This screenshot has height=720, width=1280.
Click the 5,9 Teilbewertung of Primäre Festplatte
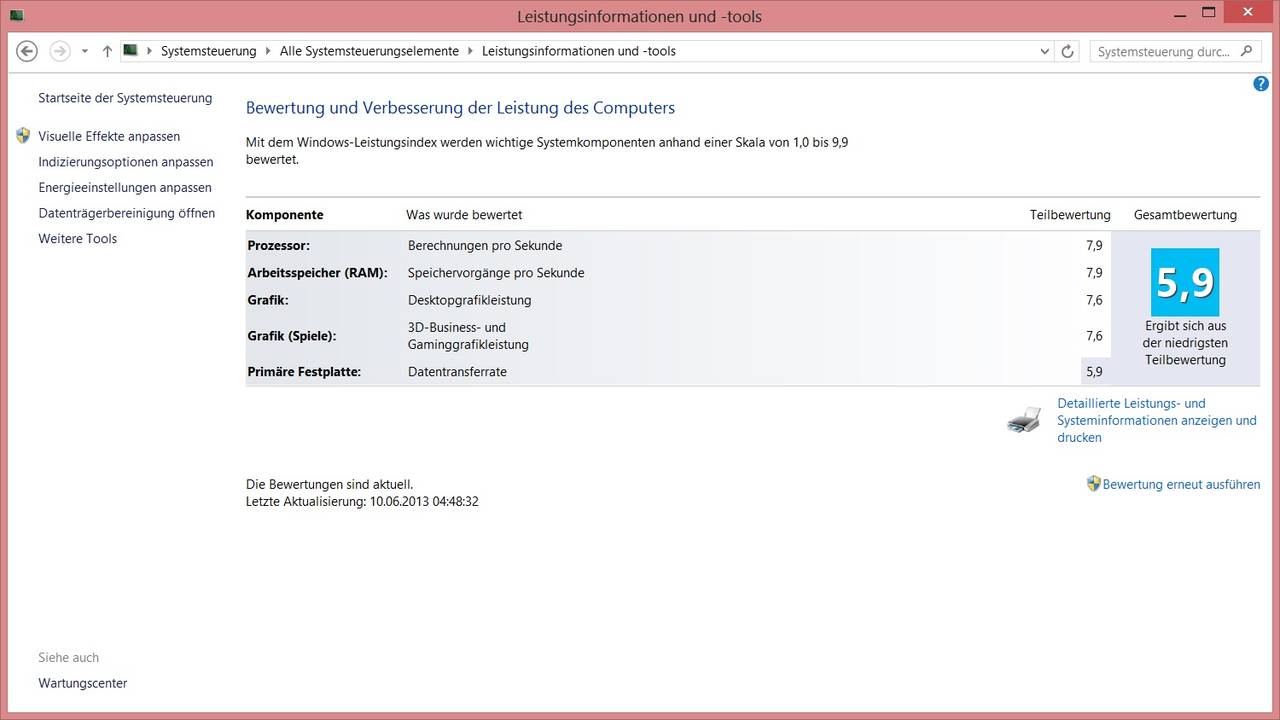[x=1094, y=372]
